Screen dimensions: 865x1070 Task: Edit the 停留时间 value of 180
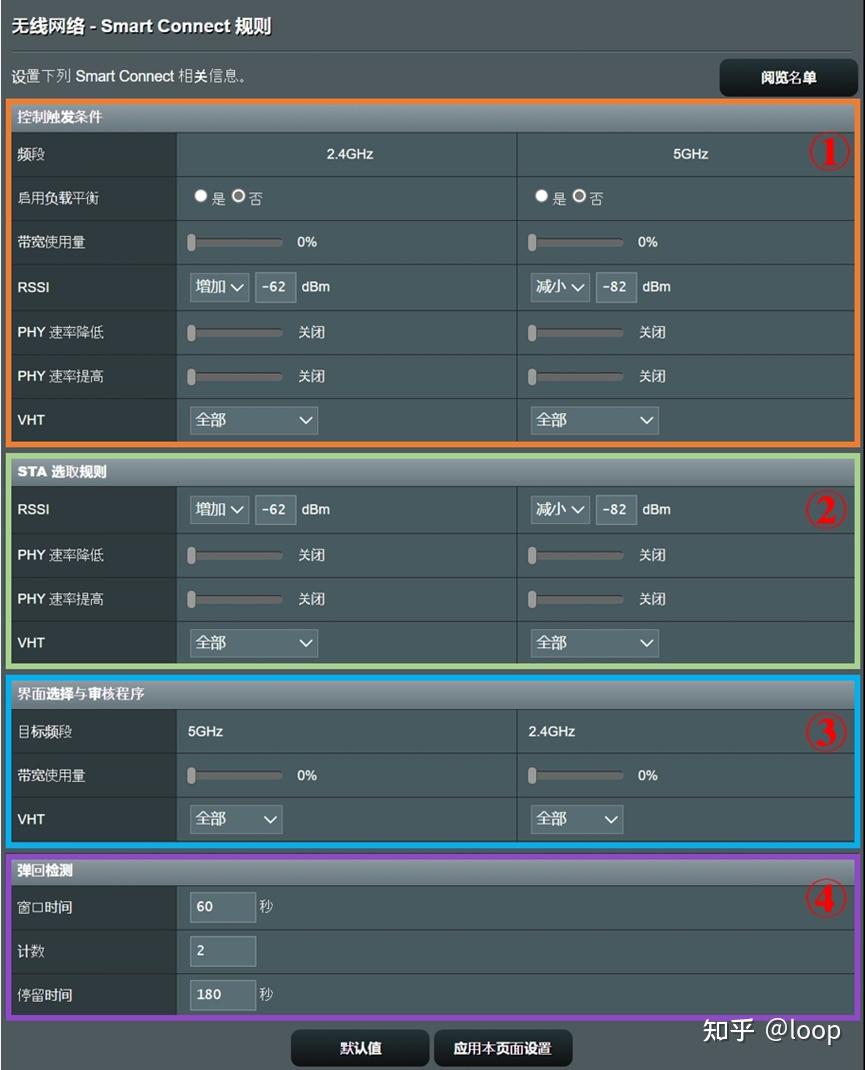coord(222,995)
